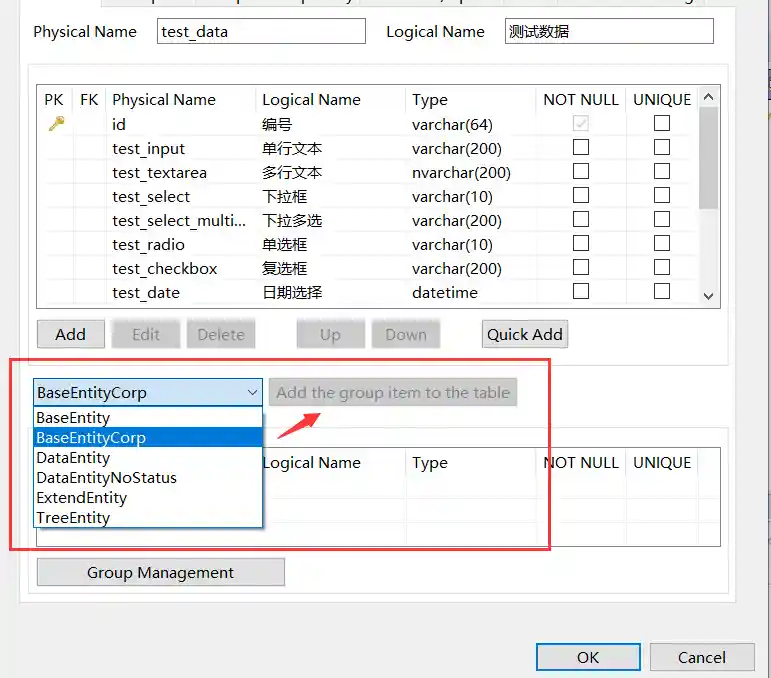
Task: Open Group Management
Action: (x=161, y=572)
